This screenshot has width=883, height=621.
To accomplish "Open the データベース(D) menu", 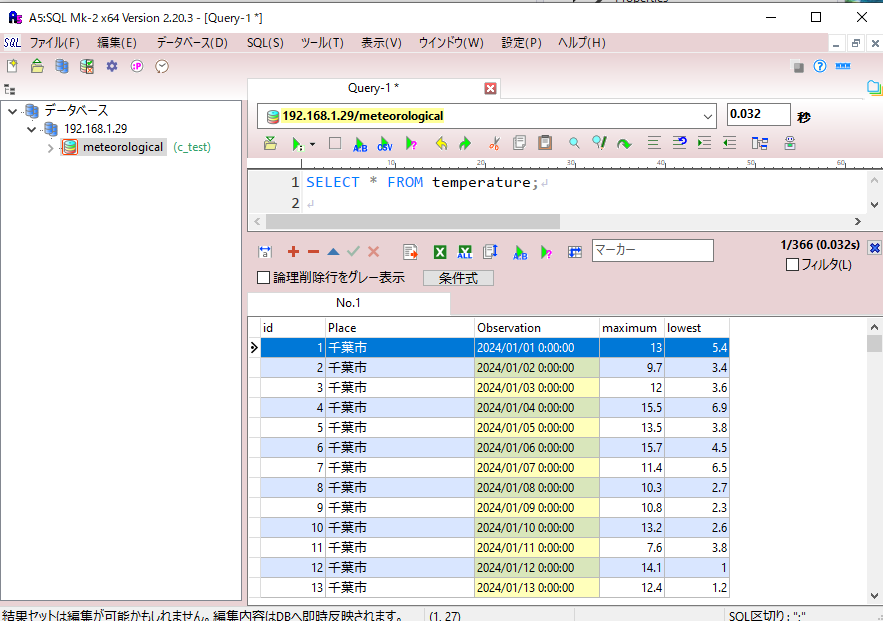I will tap(192, 43).
